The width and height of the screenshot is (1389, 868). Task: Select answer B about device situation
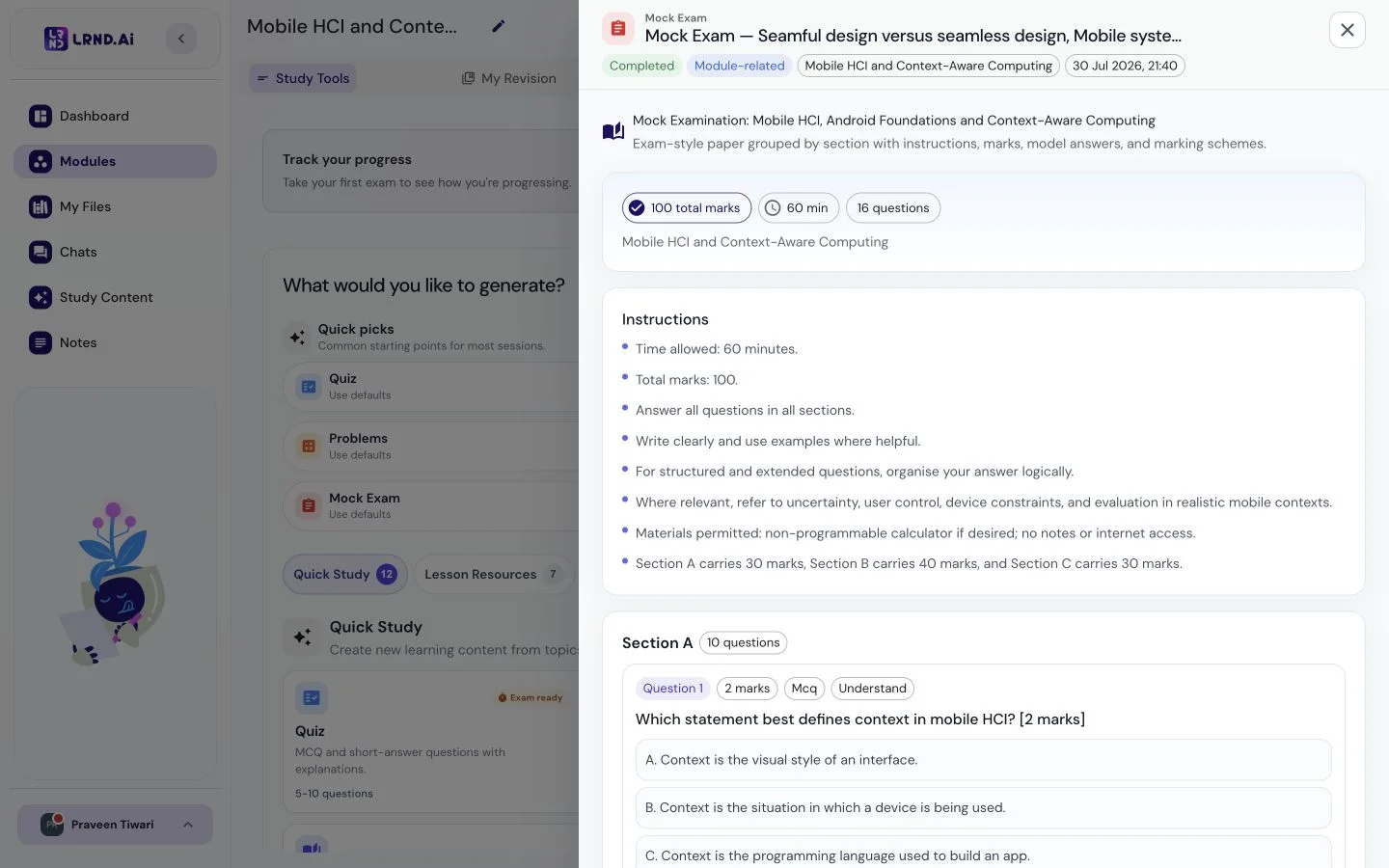[984, 808]
